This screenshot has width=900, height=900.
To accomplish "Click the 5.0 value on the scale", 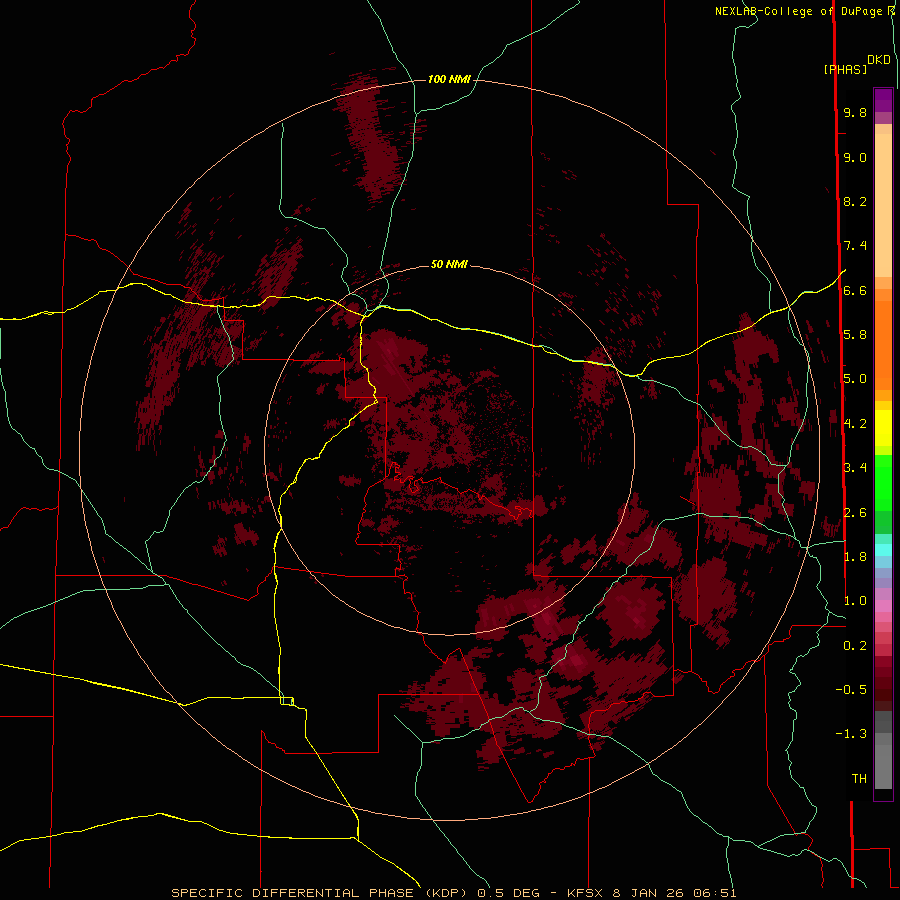I will [x=855, y=379].
